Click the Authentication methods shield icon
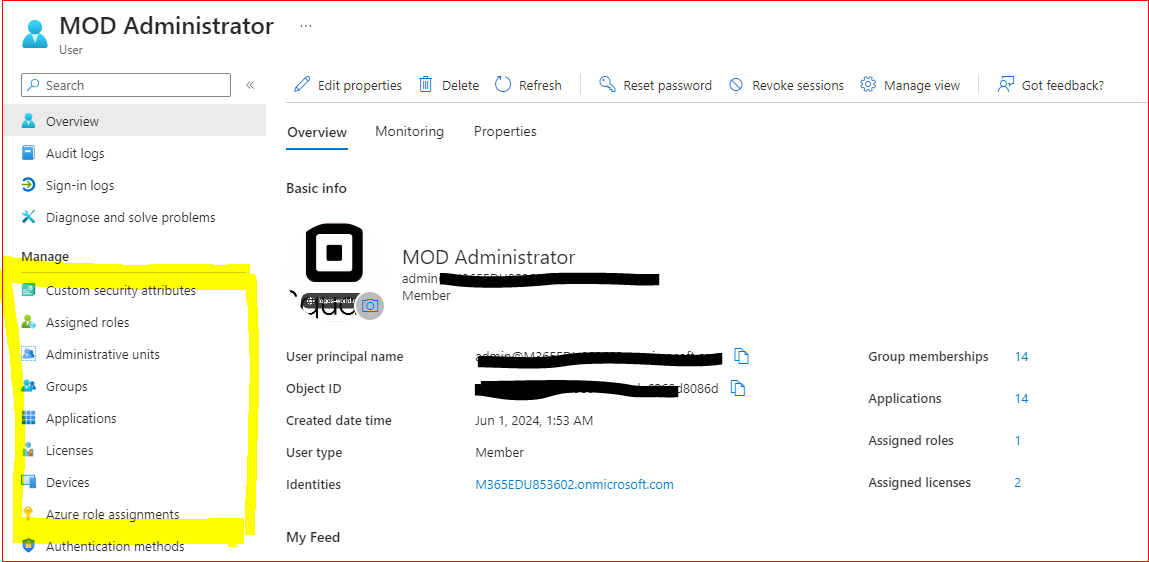 (x=29, y=547)
